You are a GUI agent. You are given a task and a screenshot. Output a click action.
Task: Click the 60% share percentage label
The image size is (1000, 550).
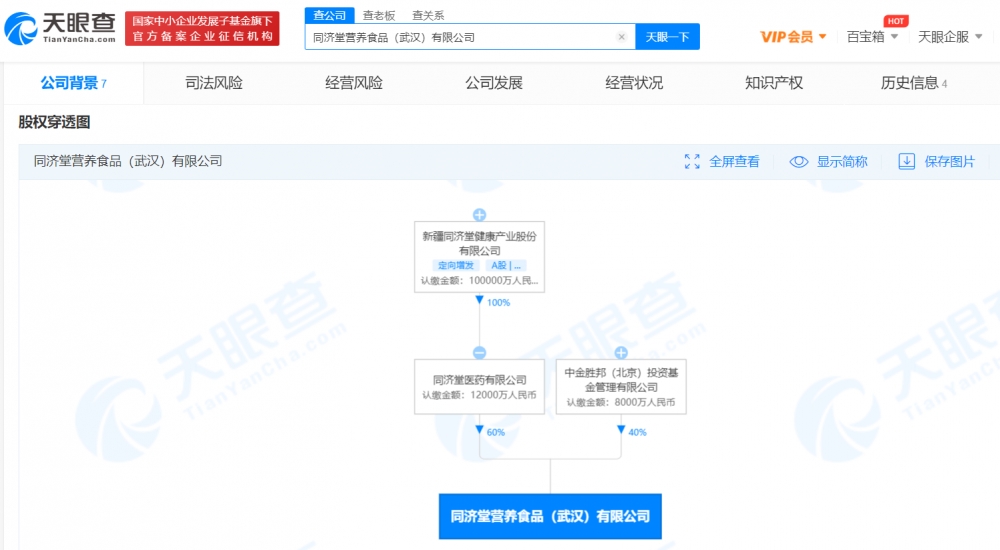pos(496,432)
